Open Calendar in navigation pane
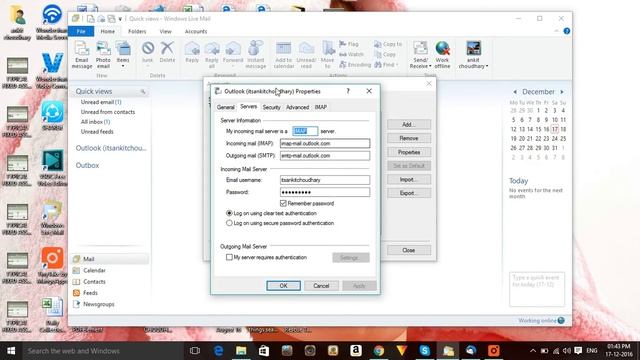Screen dimensions: 640x360 pyautogui.click(x=94, y=270)
